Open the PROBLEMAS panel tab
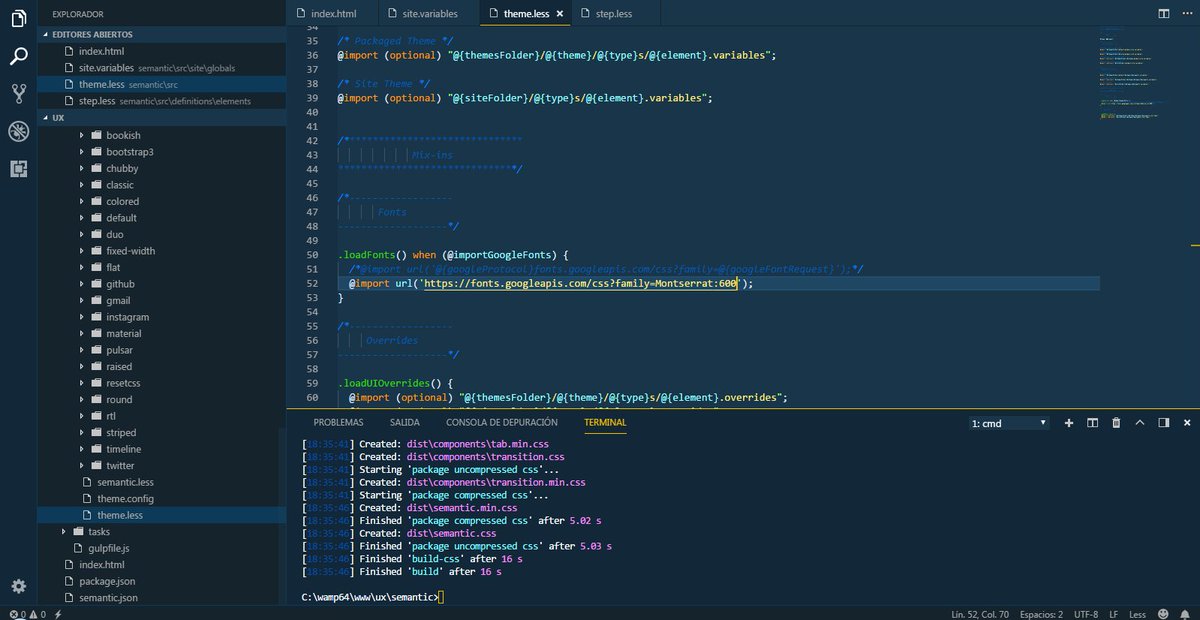 tap(338, 422)
